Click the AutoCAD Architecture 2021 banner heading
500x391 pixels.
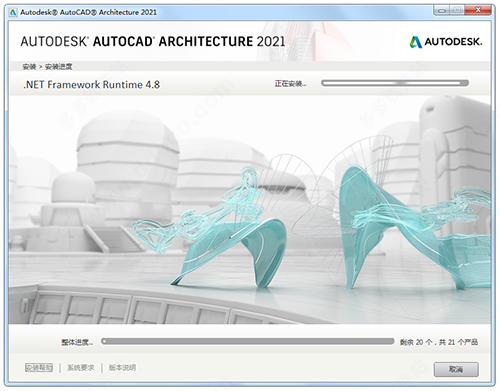point(153,41)
